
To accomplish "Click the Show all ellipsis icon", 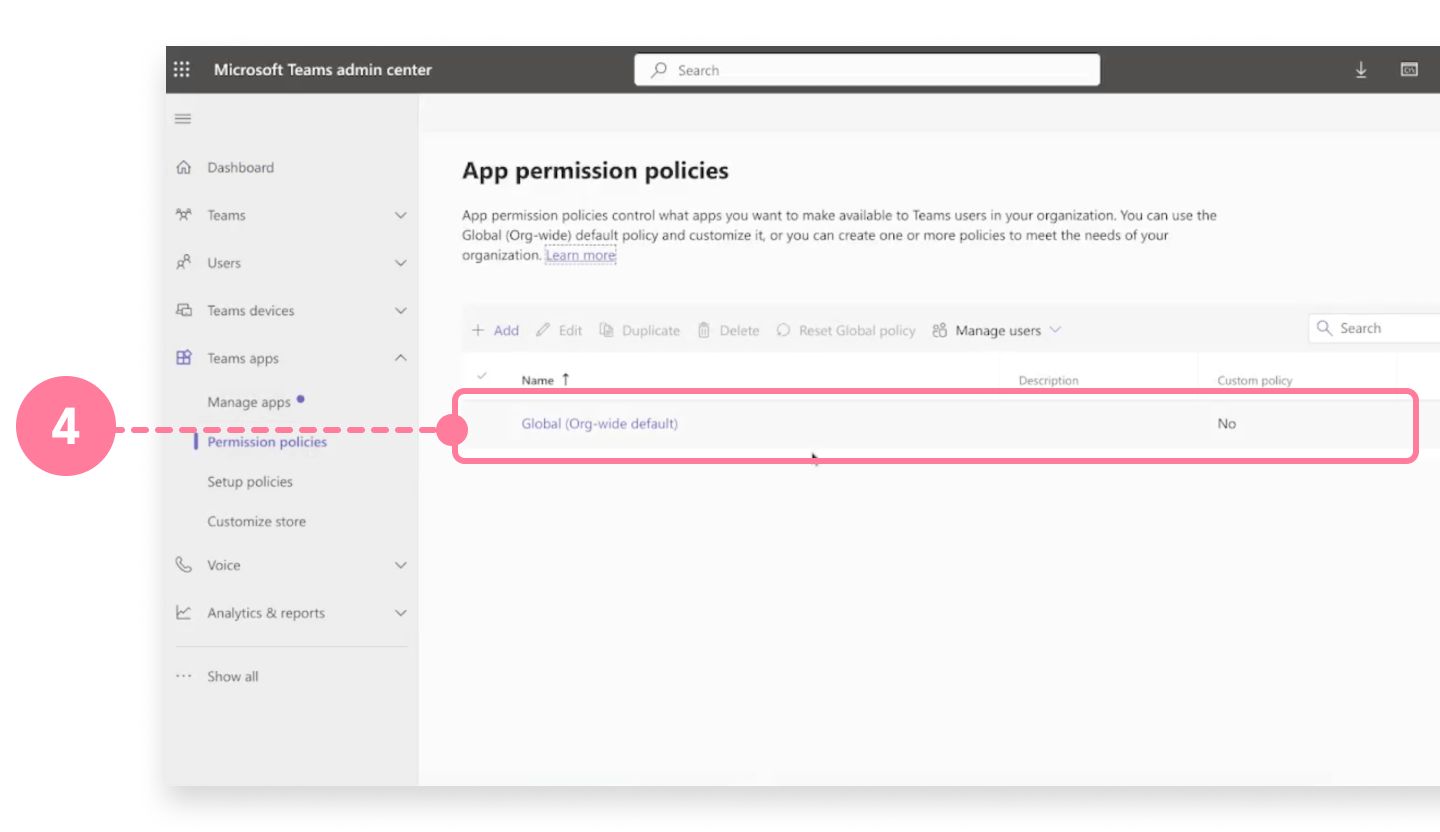I will tap(183, 676).
